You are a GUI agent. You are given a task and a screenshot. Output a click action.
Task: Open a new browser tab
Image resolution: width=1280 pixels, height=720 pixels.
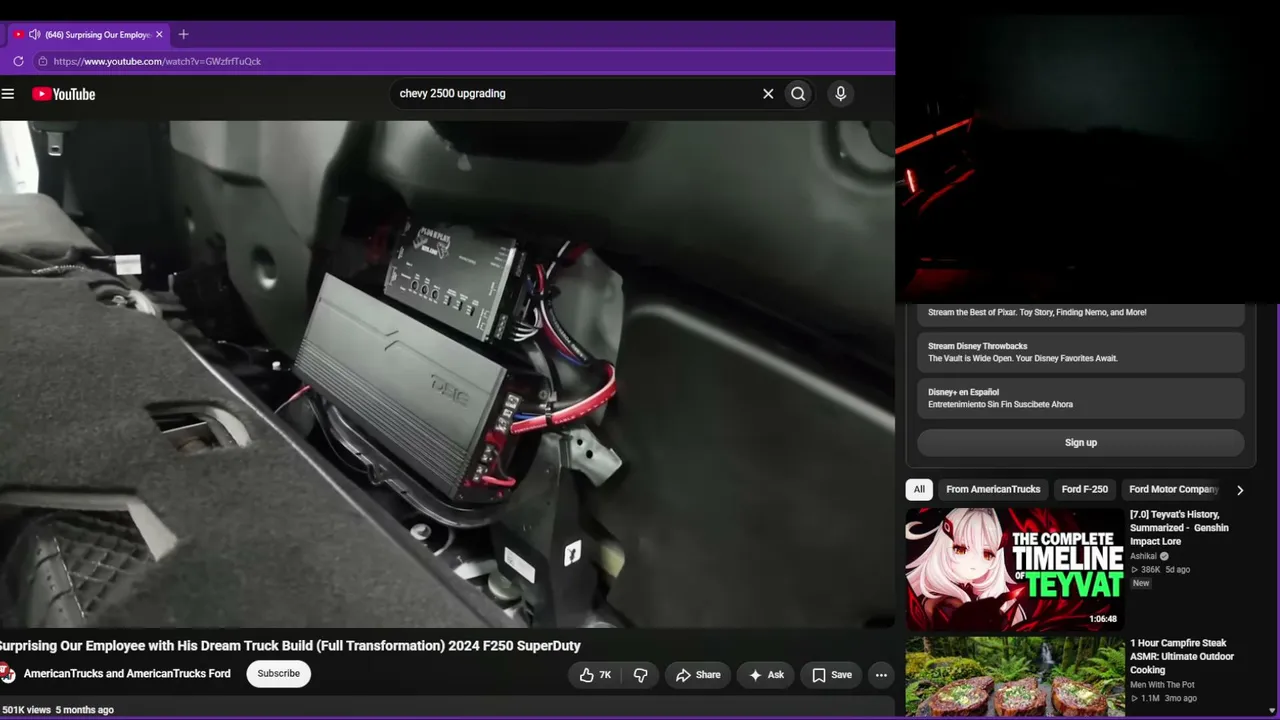tap(183, 35)
